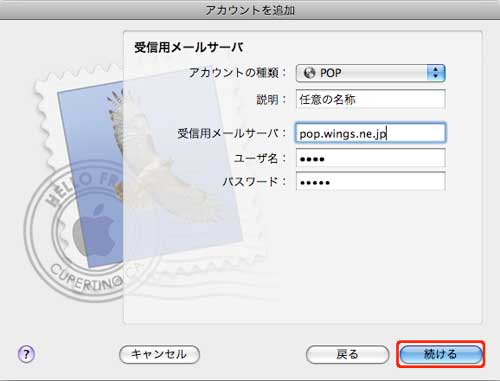Click the 説明 label text
Screen dimensions: 500x381
tap(267, 99)
